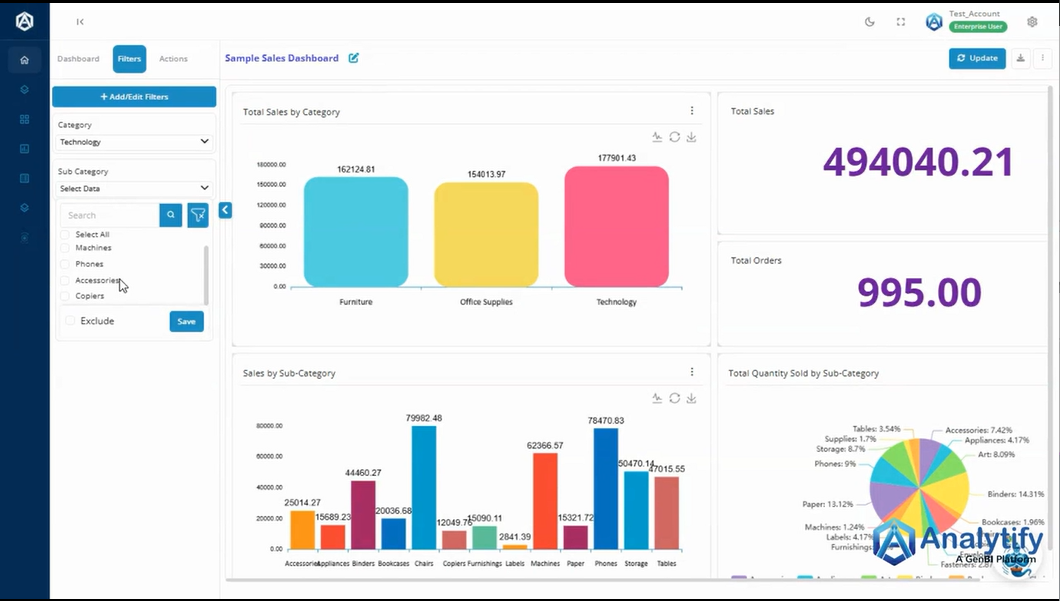Click the Test_Account username text
Viewport: 1060px width, 601px height.
pyautogui.click(x=974, y=14)
